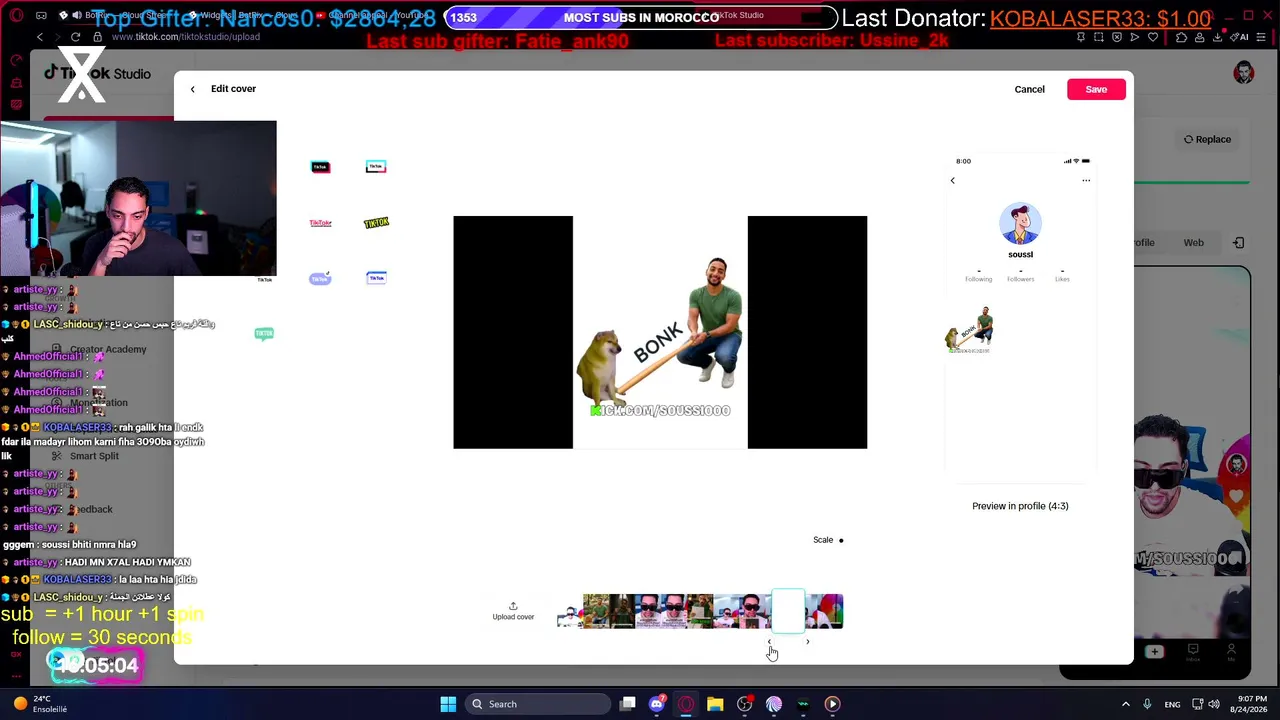Viewport: 1280px width, 720px height.
Task: Open OBS Studio from the taskbar
Action: 744,704
